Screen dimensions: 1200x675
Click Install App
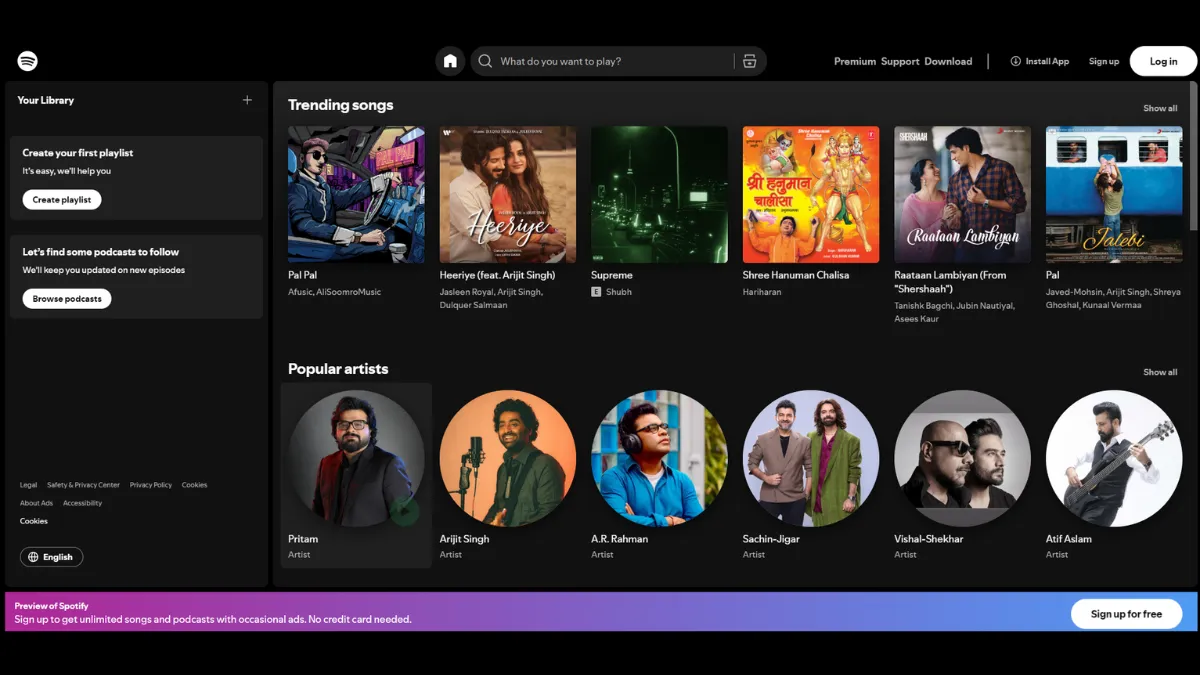click(1040, 61)
